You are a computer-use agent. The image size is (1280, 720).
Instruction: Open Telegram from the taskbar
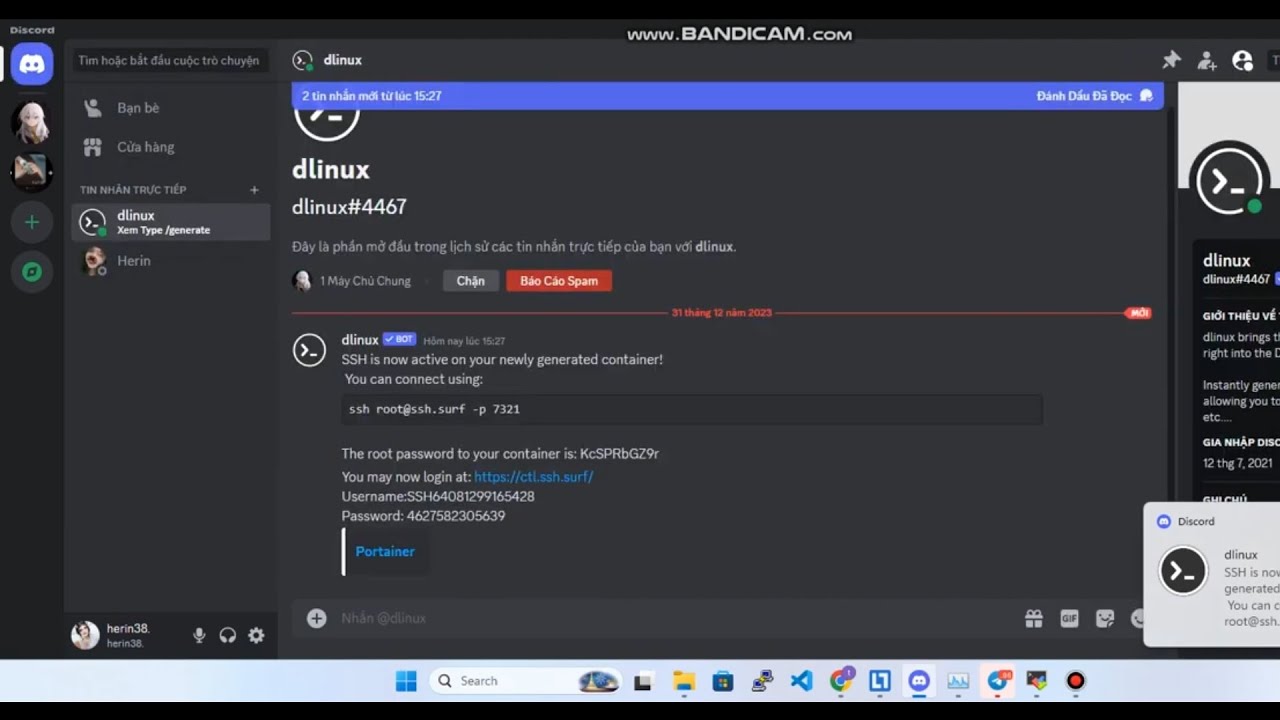pyautogui.click(x=998, y=681)
